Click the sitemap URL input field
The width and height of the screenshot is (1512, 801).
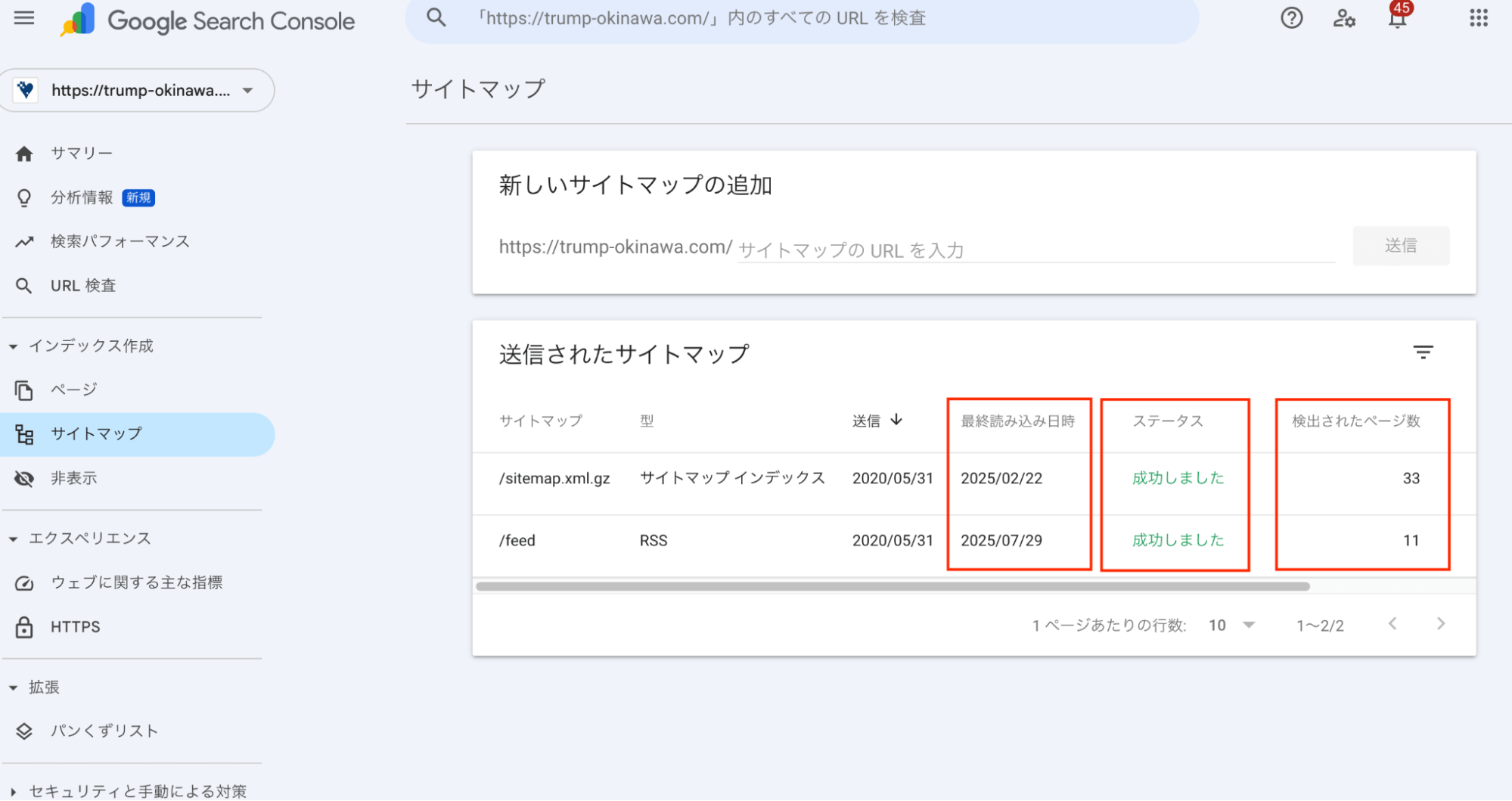pos(1036,250)
